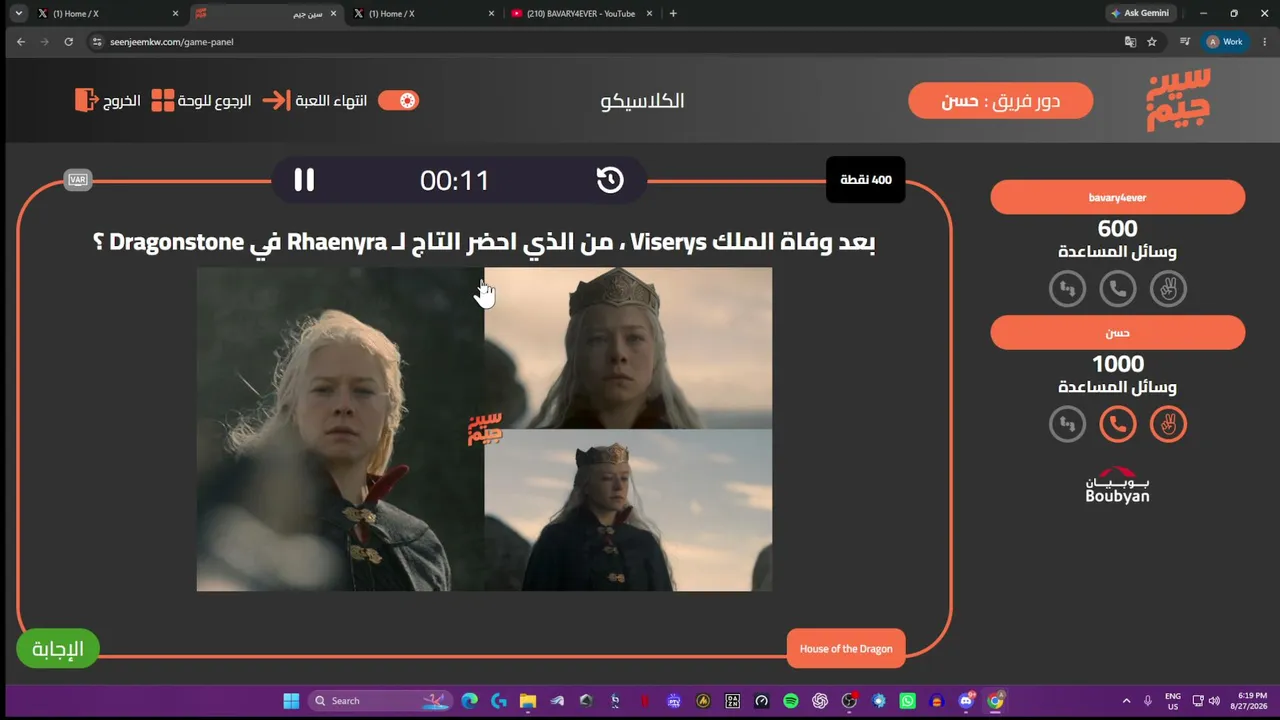The image size is (1280, 720).
Task: Go back to the previous page
Action: 21,42
